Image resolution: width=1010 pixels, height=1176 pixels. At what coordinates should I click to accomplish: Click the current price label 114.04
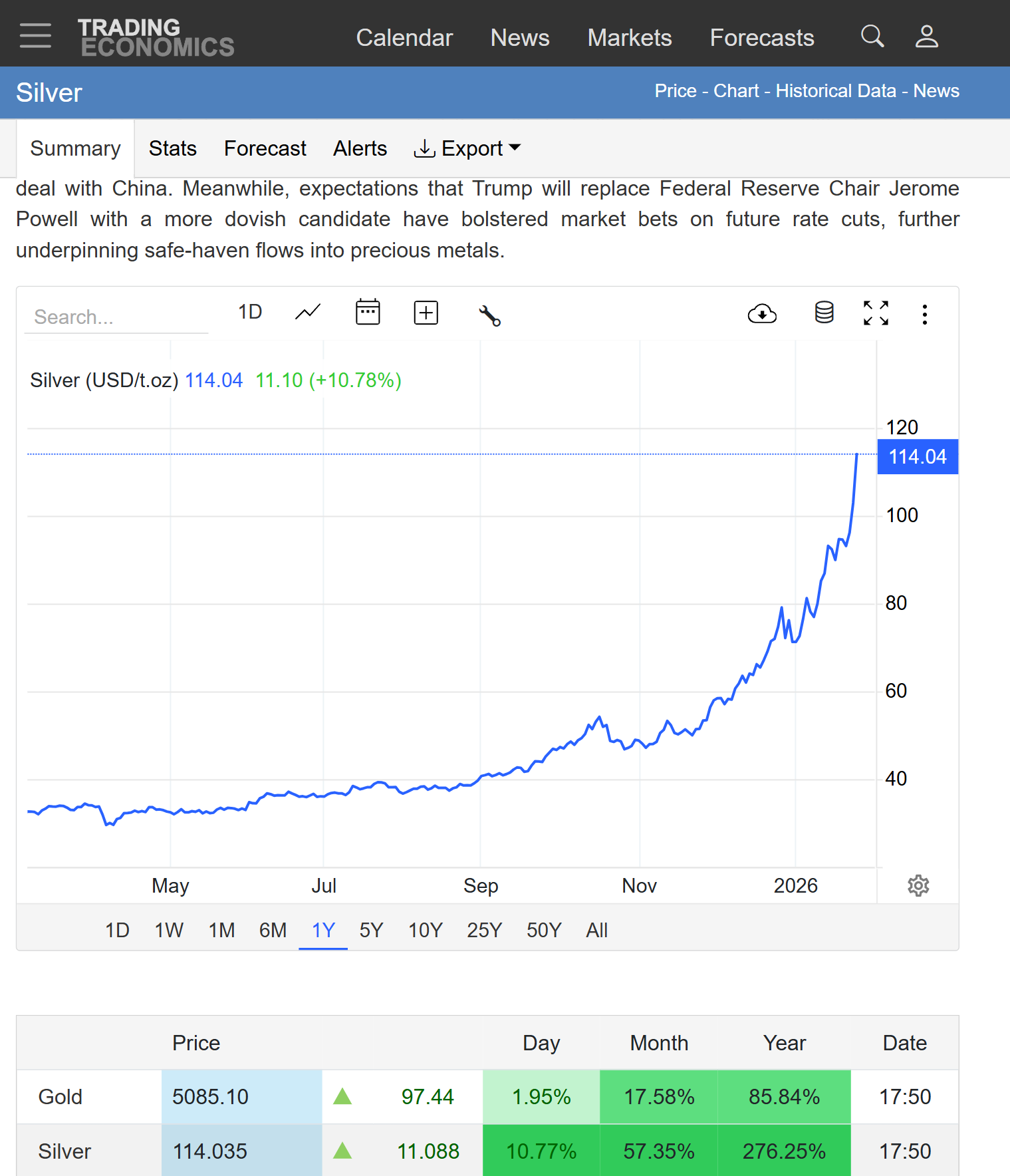918,457
